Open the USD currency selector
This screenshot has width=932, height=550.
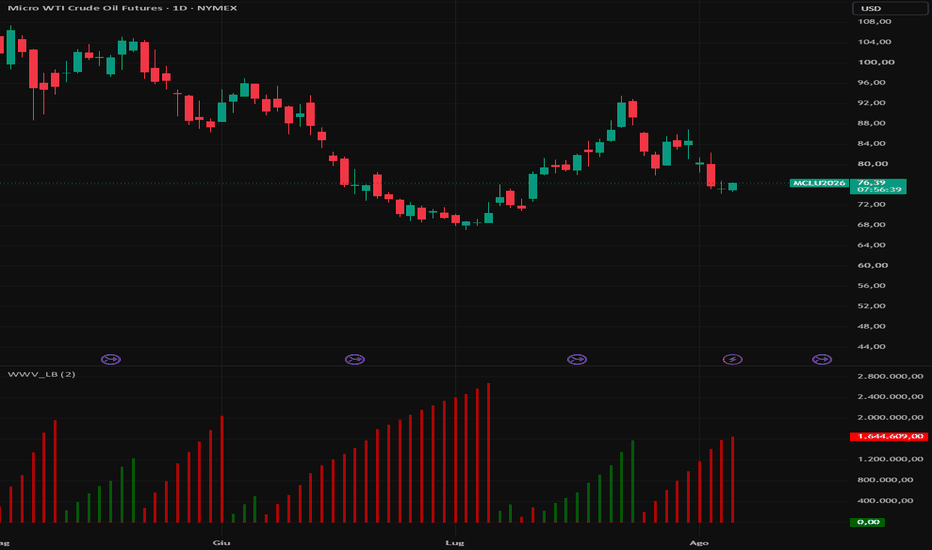[x=890, y=8]
